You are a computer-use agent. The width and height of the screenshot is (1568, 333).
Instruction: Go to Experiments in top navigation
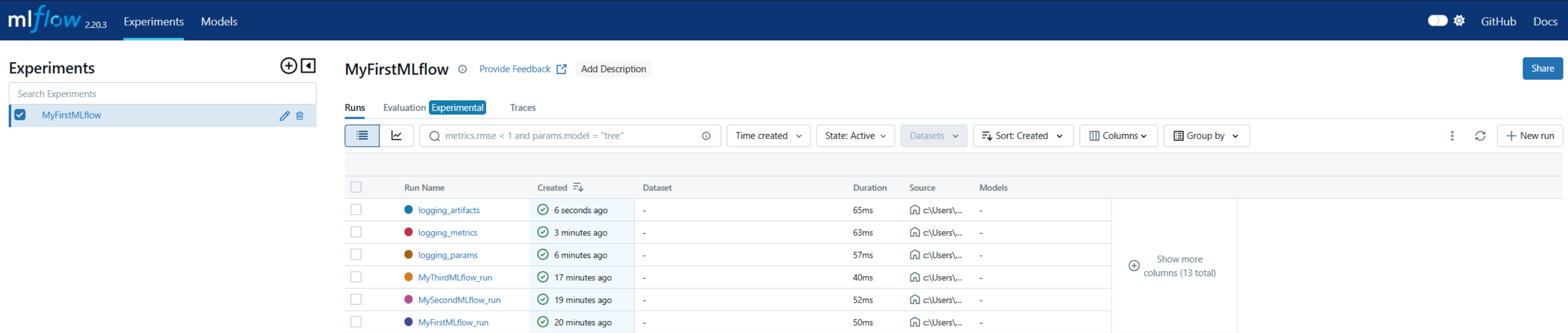tap(153, 21)
